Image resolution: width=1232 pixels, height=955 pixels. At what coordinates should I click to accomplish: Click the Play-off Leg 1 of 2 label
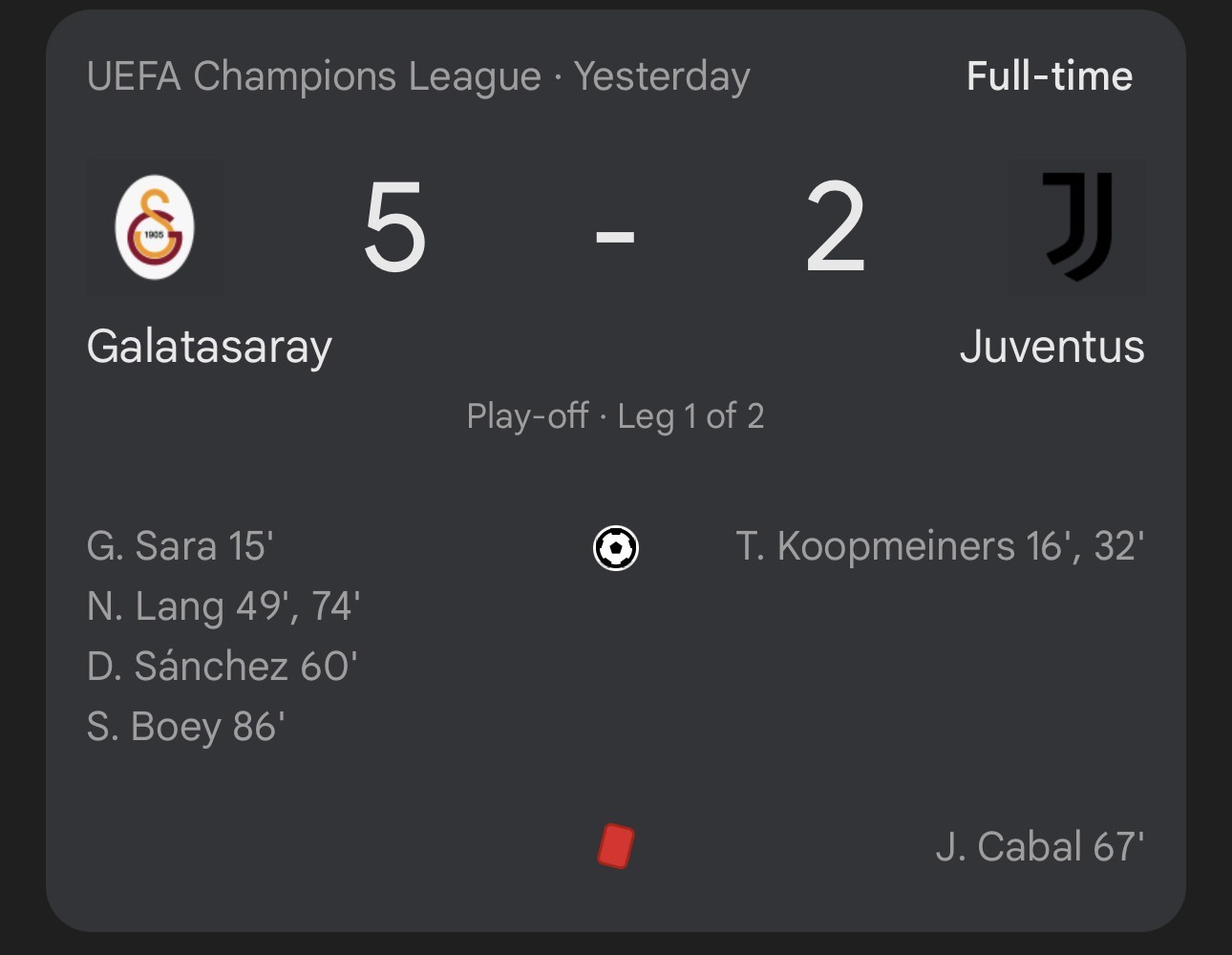615,416
